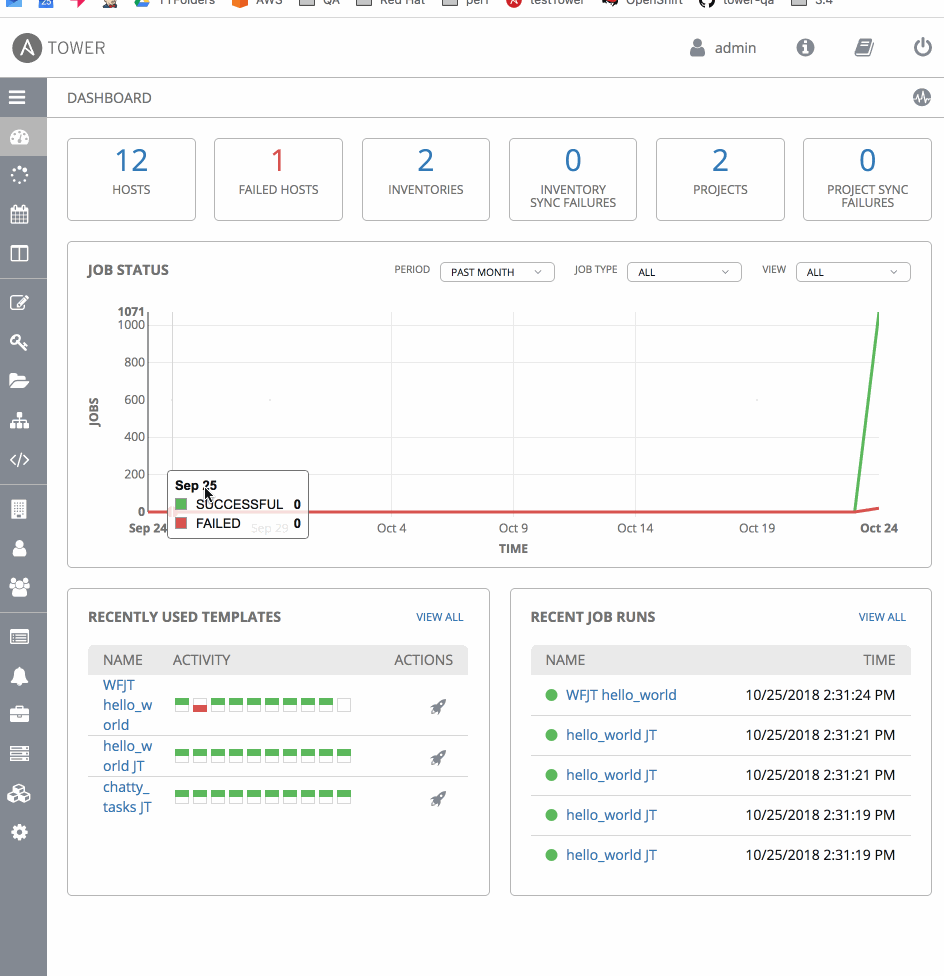Launch chatty_tasks JT with its rocket icon
The height and width of the screenshot is (976, 944).
click(x=437, y=799)
